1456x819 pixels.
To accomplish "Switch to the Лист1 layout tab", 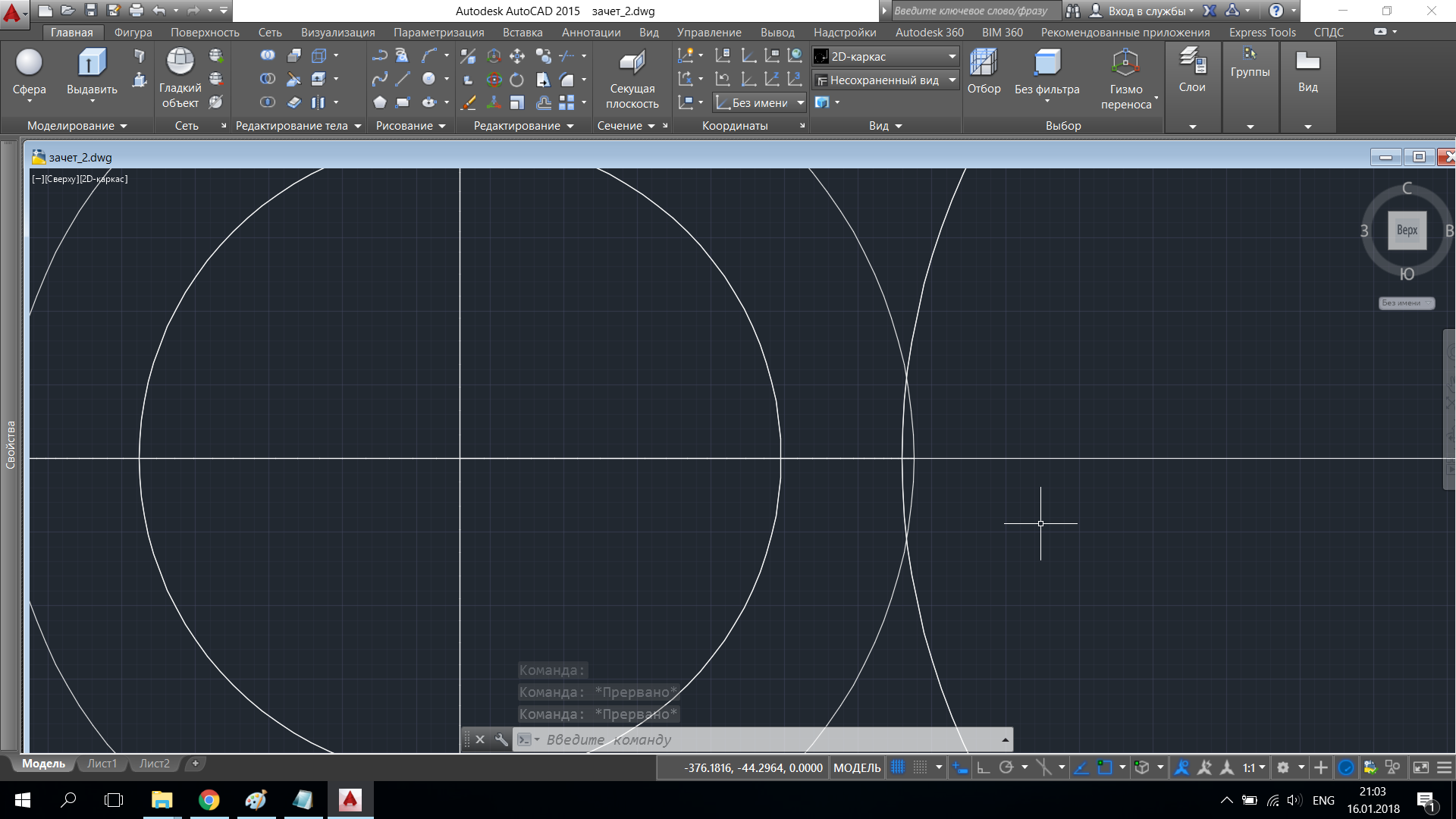I will pos(102,764).
